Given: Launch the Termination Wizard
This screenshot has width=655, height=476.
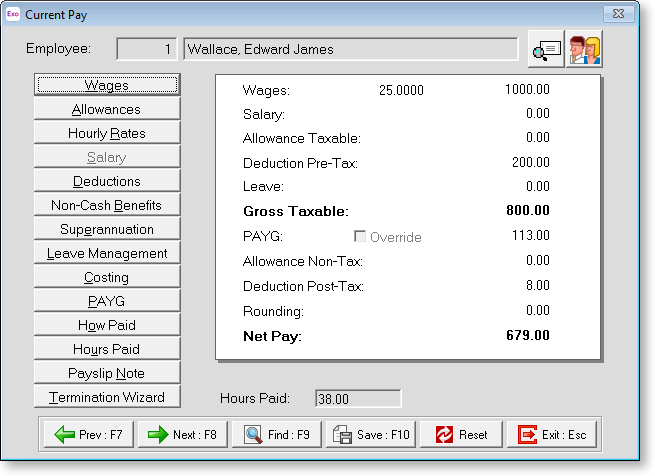Looking at the screenshot, I should [x=107, y=397].
